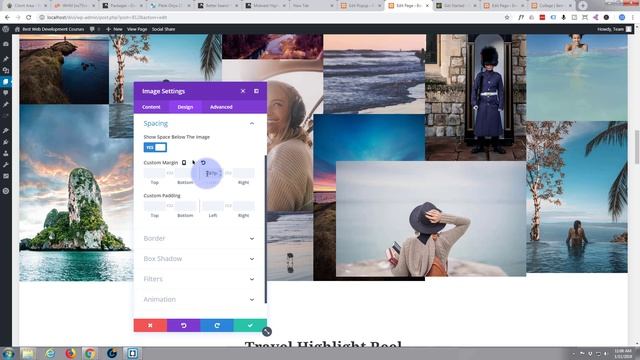Bookmark this page with star icon

click(x=507, y=18)
